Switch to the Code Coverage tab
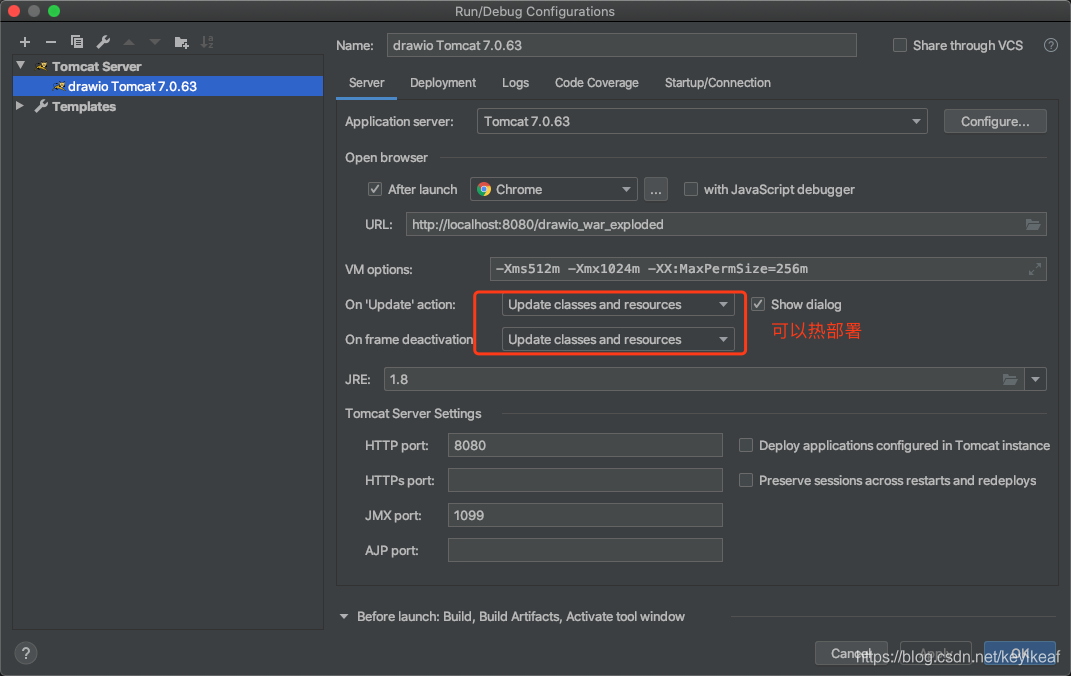1071x676 pixels. pyautogui.click(x=596, y=83)
